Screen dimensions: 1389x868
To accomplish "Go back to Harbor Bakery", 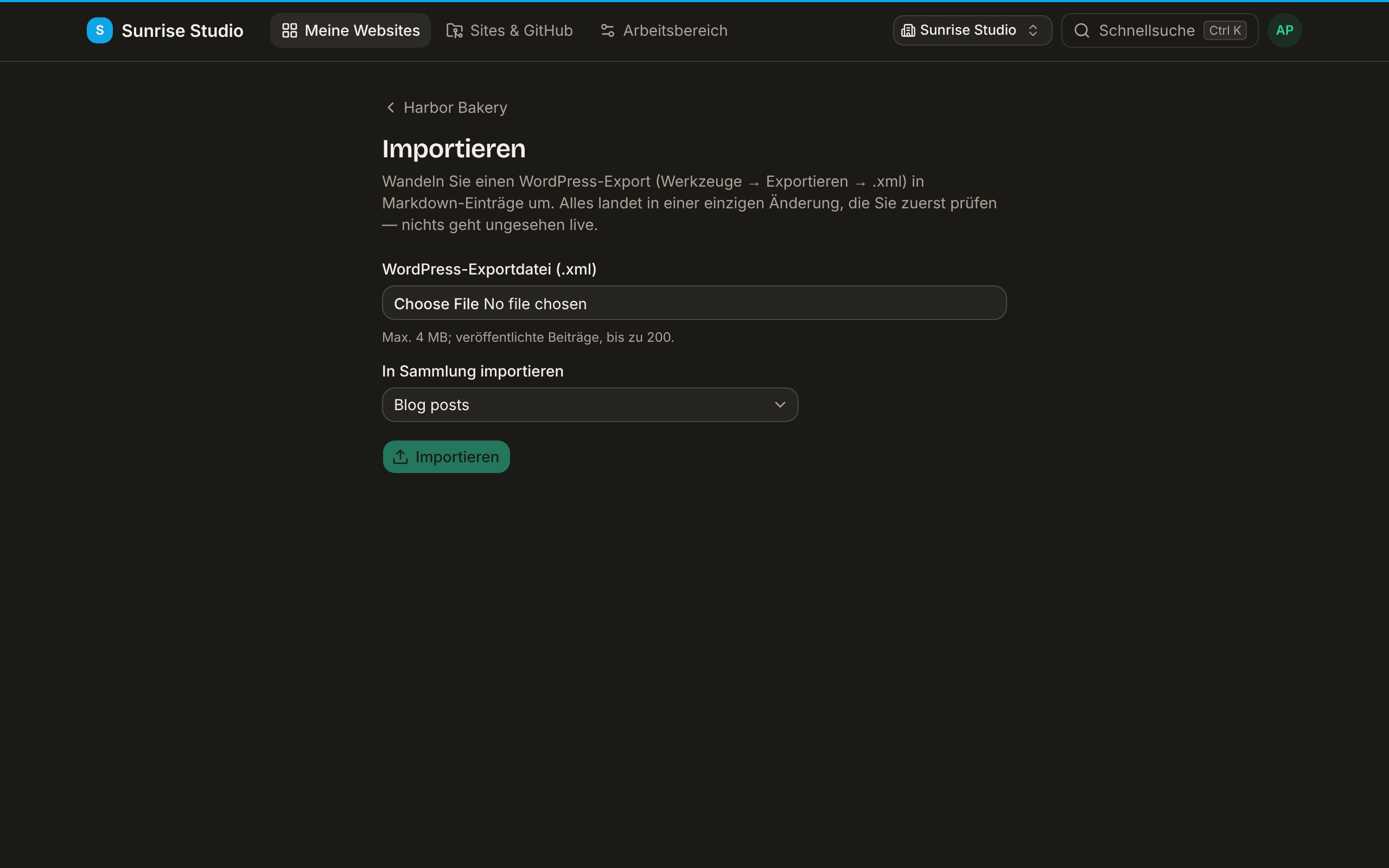I will click(446, 107).
